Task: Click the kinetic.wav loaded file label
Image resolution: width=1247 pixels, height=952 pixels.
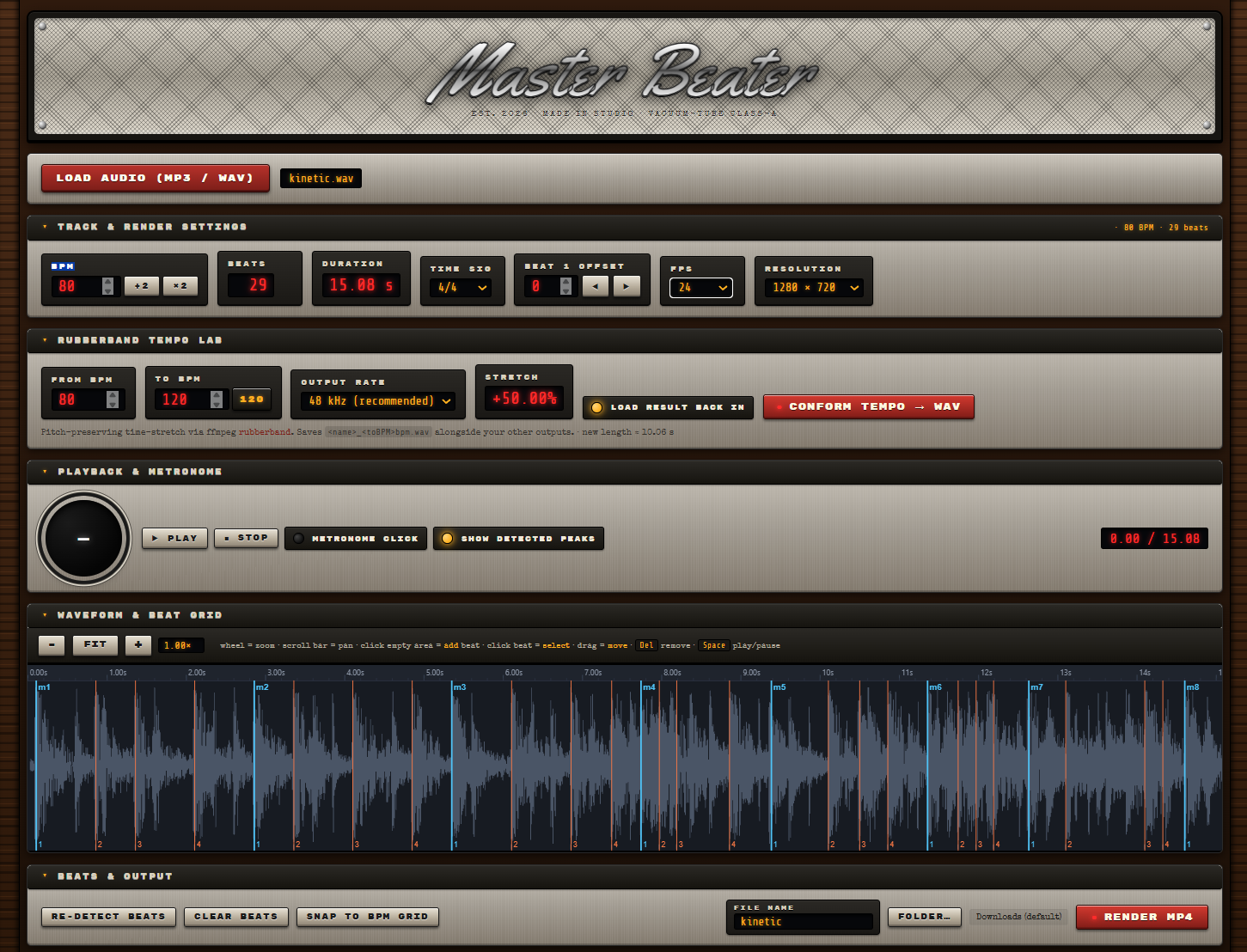Action: click(321, 179)
